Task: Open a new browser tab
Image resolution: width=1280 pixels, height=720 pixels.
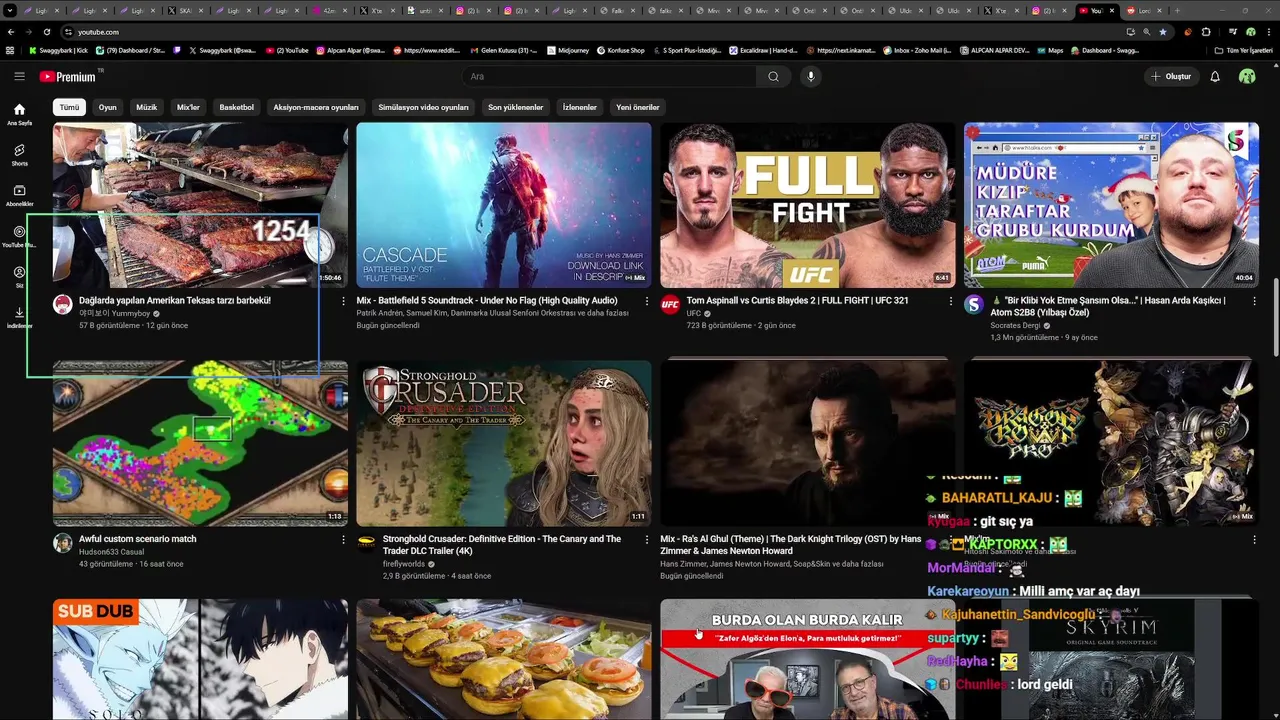Action: tap(1177, 10)
